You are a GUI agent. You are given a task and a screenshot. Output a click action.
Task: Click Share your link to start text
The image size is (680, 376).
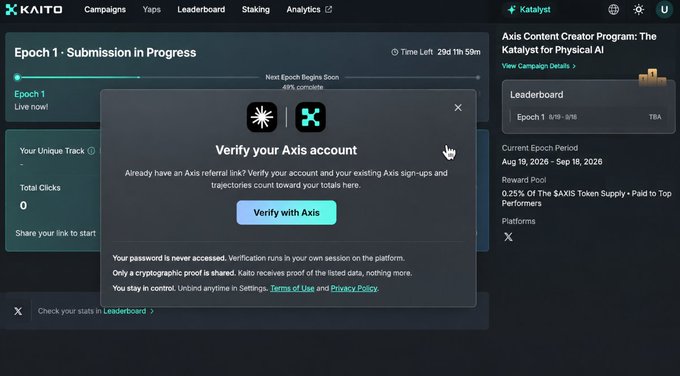click(56, 233)
